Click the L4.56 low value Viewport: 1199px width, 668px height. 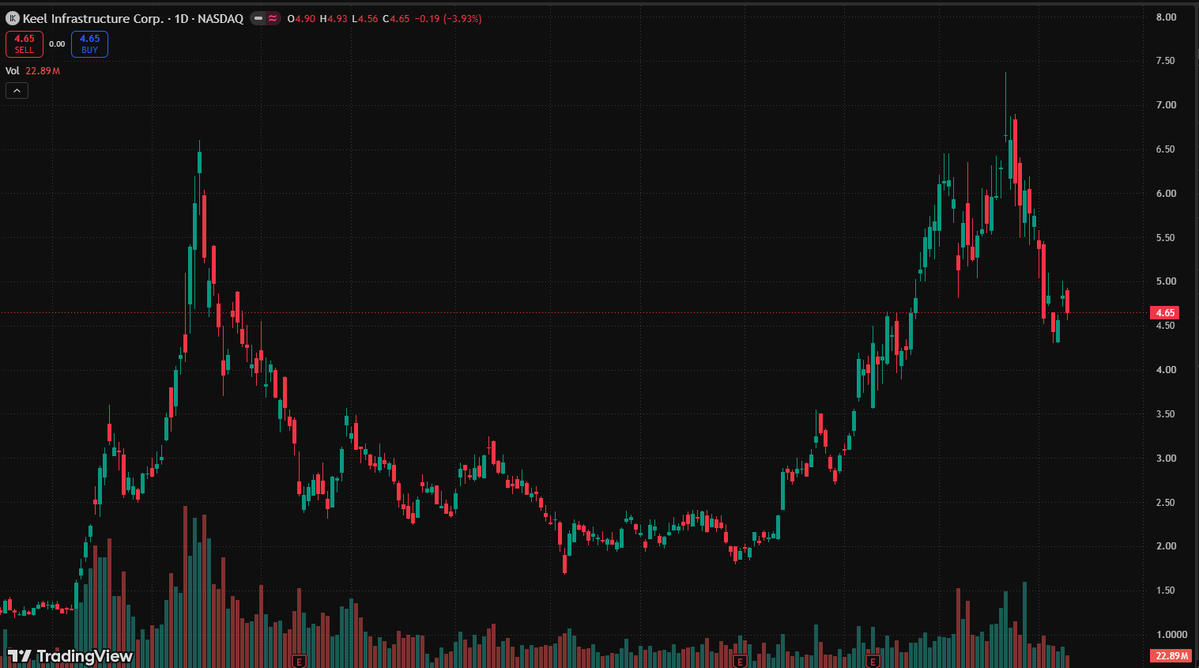point(365,18)
